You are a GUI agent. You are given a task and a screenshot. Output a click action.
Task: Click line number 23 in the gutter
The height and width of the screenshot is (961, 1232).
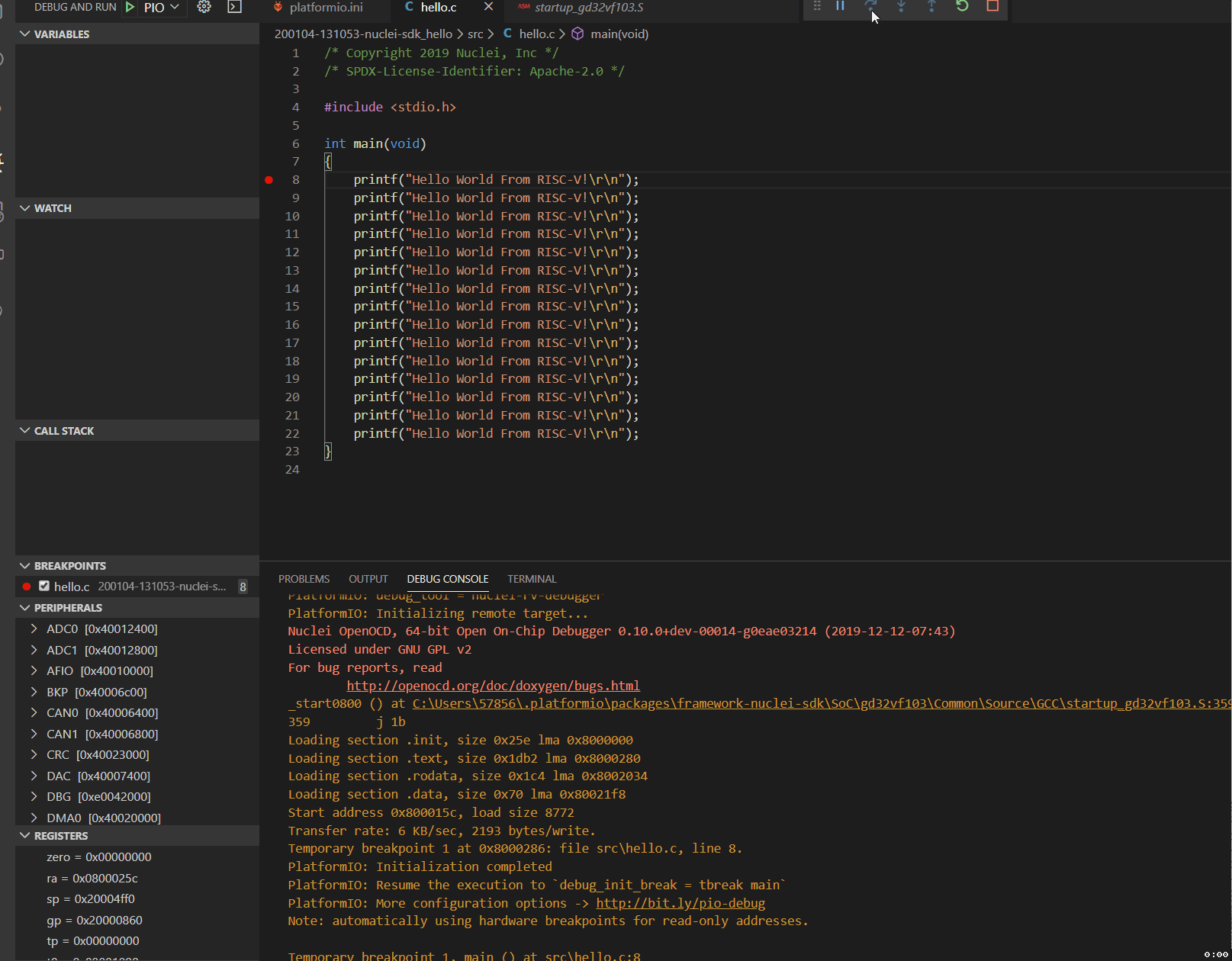292,452
